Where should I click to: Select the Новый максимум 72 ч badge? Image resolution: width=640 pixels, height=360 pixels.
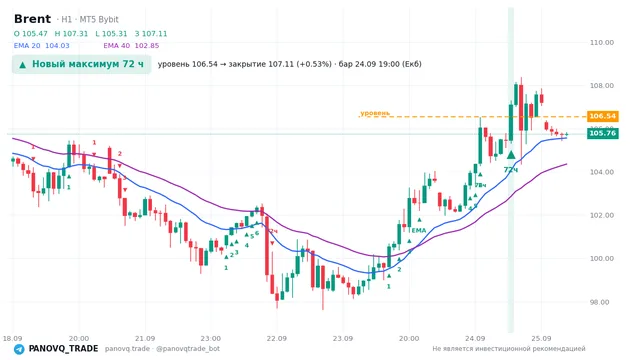click(82, 64)
